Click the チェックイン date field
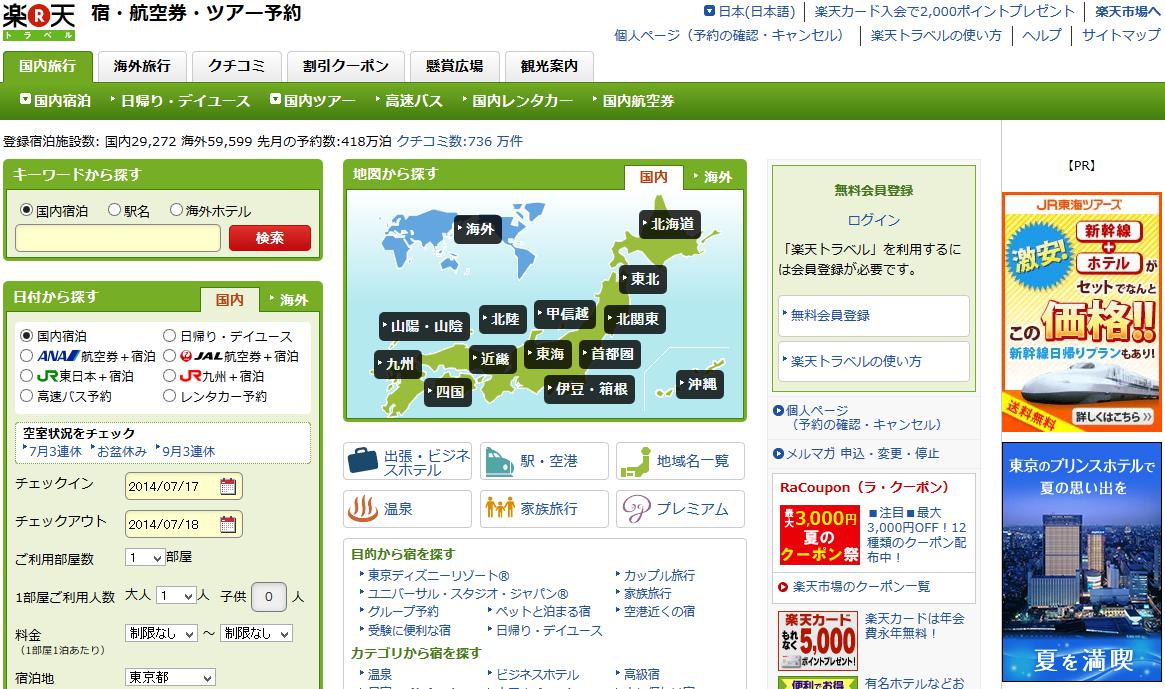 [184, 487]
